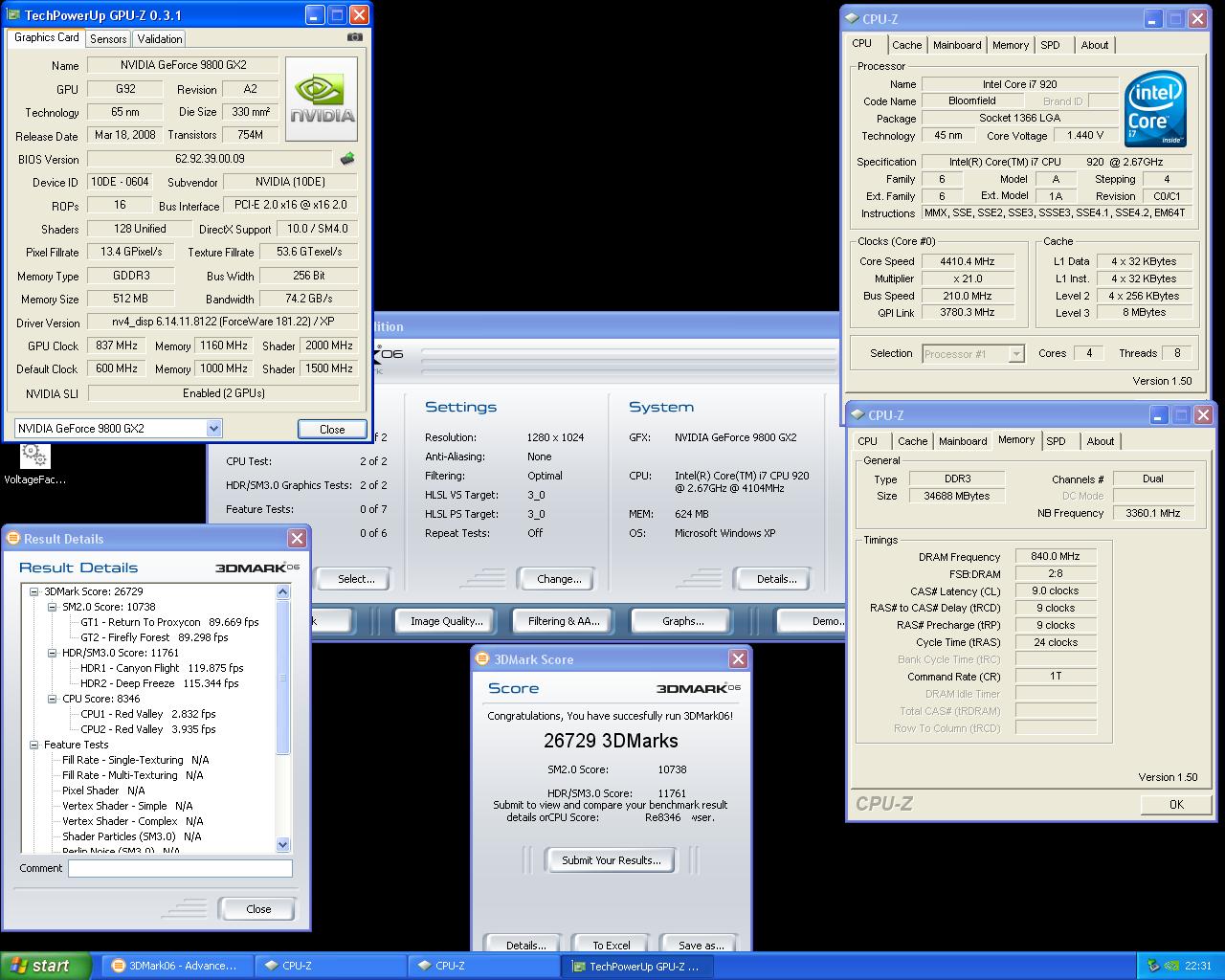Click the GPU name field in GPU-Z

[183, 65]
